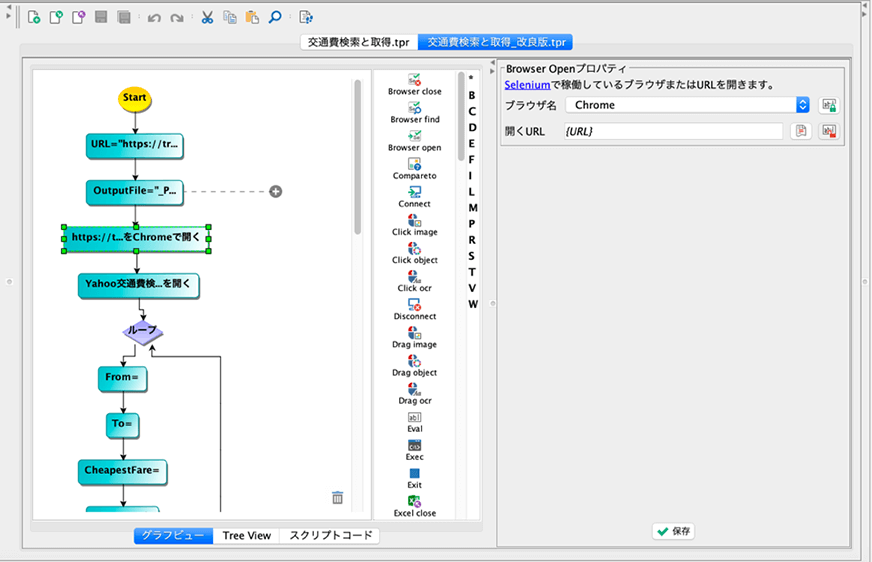Jump to letter B in command index

(472, 95)
